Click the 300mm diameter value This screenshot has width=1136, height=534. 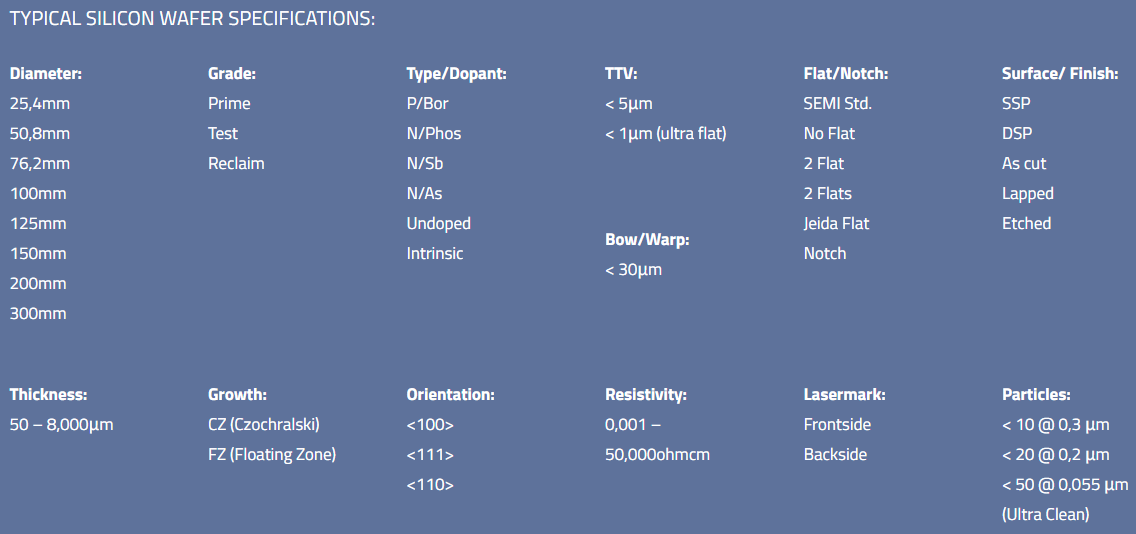click(38, 314)
